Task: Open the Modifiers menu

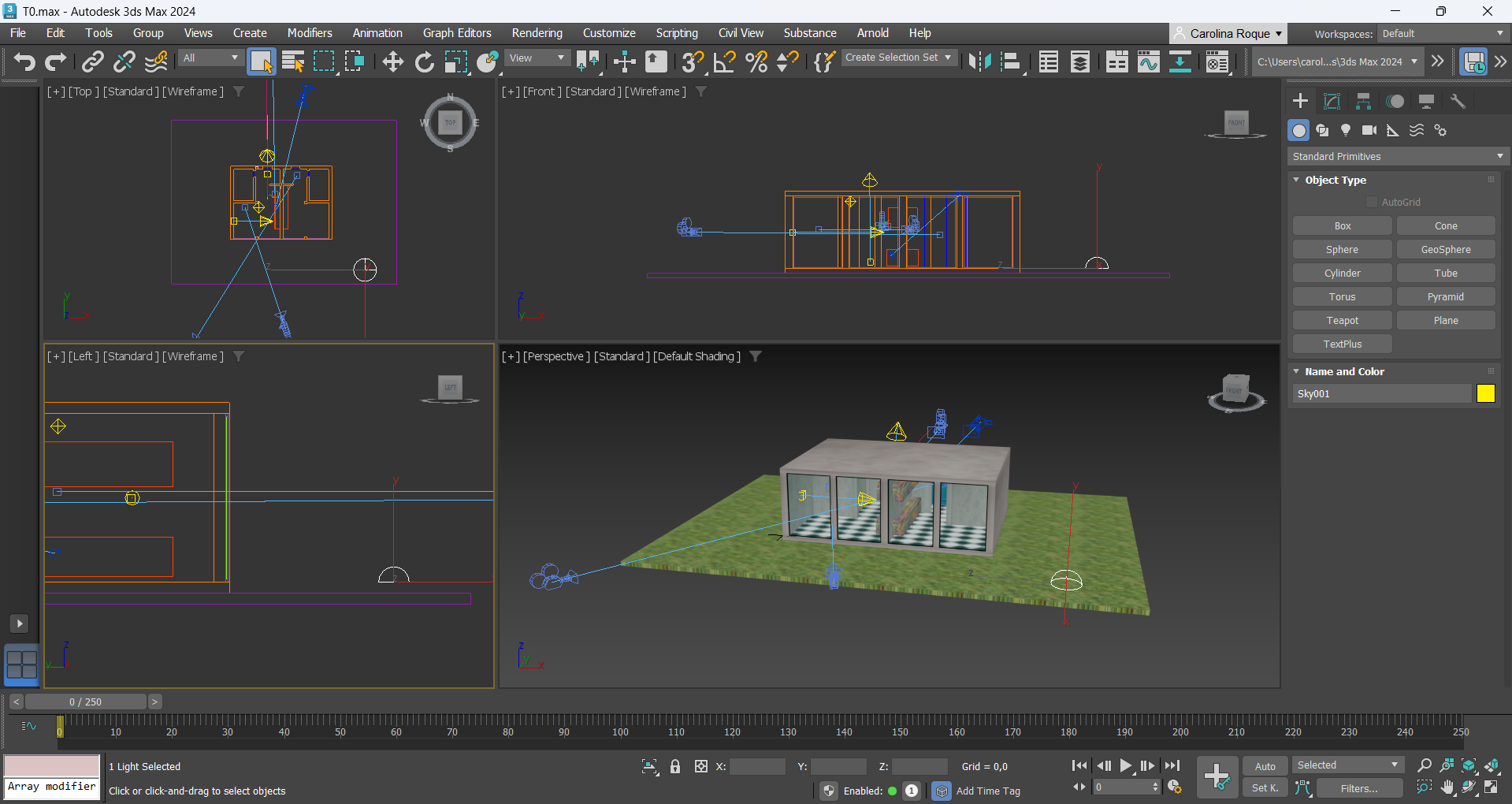Action: 309,33
